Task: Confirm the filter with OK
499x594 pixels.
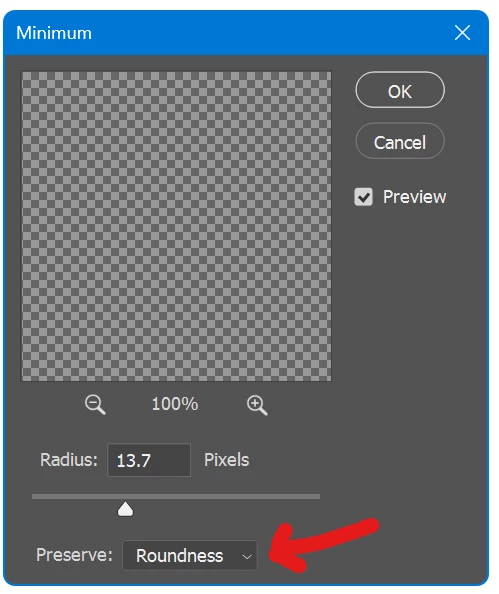Action: coord(400,90)
